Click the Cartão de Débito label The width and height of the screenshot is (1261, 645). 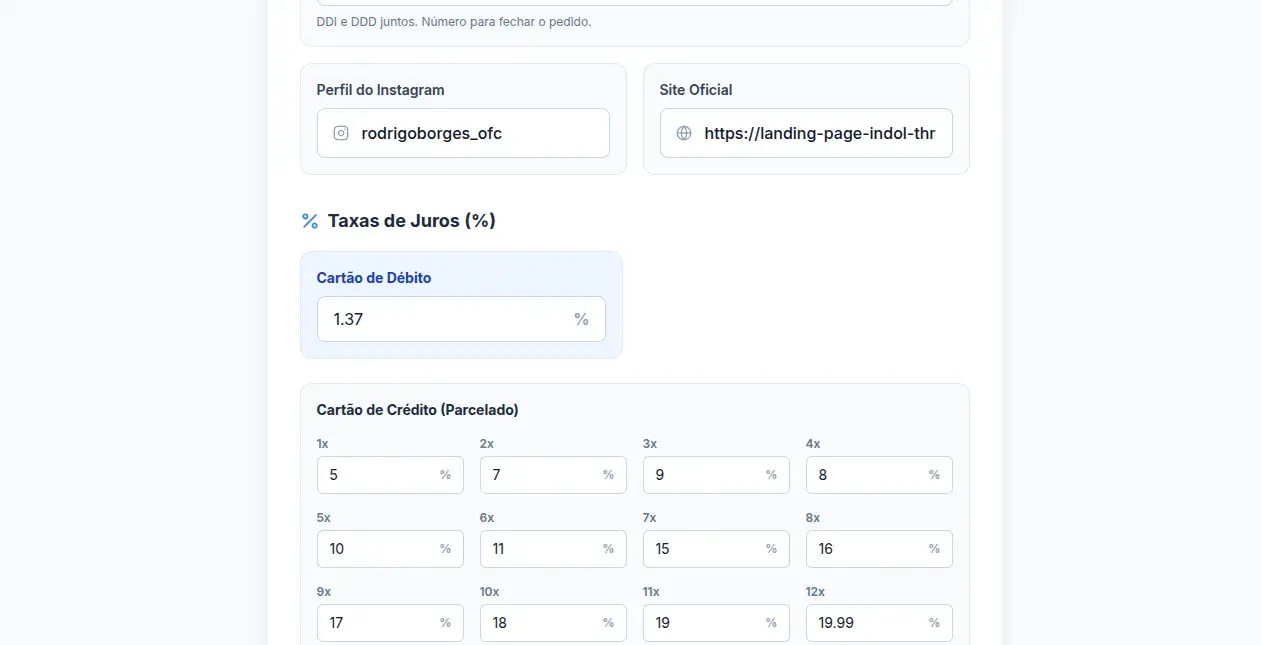pyautogui.click(x=374, y=278)
